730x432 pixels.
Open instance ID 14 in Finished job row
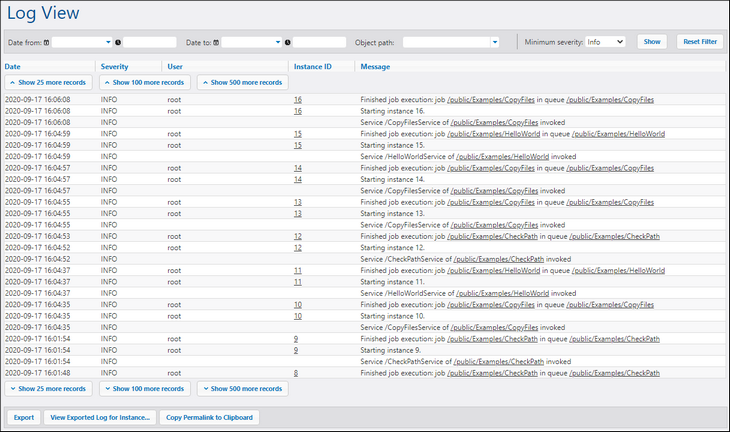click(x=298, y=168)
